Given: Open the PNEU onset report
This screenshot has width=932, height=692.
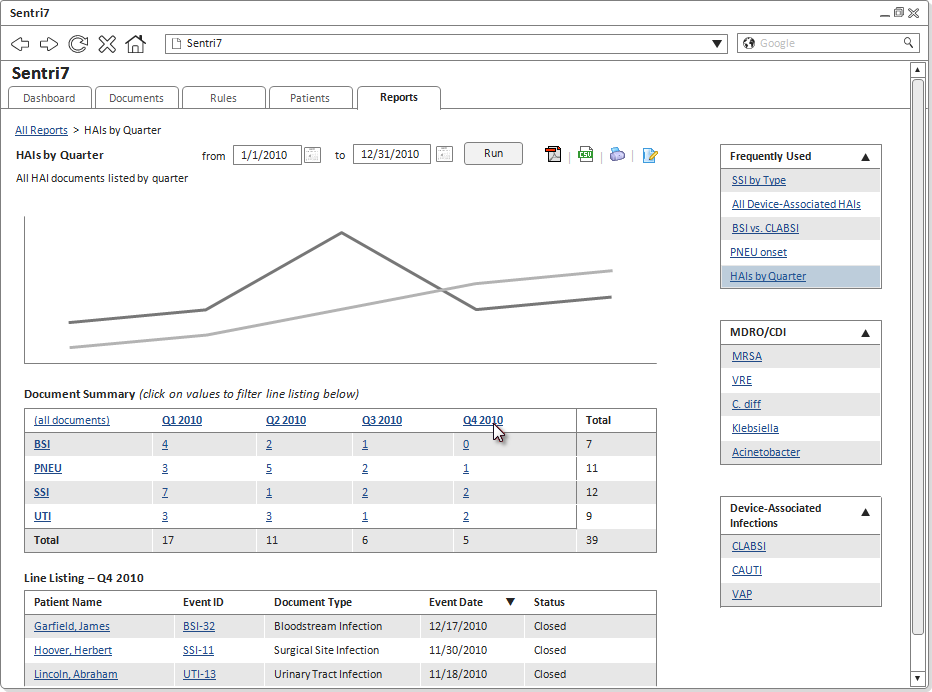Looking at the screenshot, I should (758, 252).
